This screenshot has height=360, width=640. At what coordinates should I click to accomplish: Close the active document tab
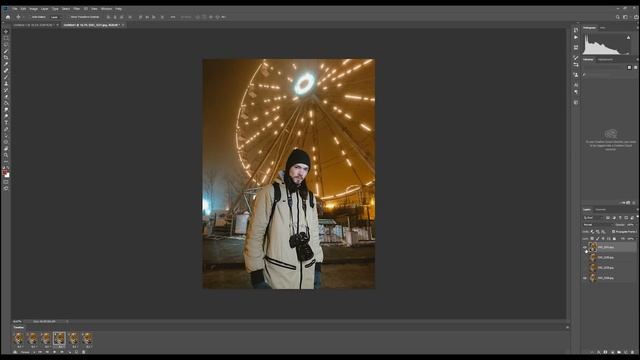tap(123, 25)
